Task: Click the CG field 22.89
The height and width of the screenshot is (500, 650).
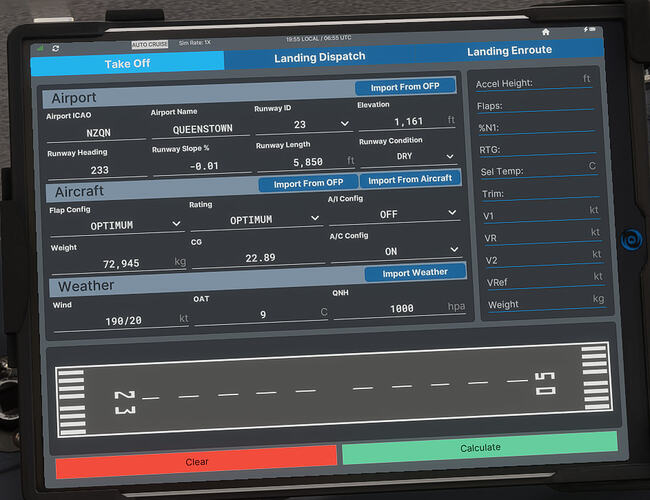Action: click(259, 258)
